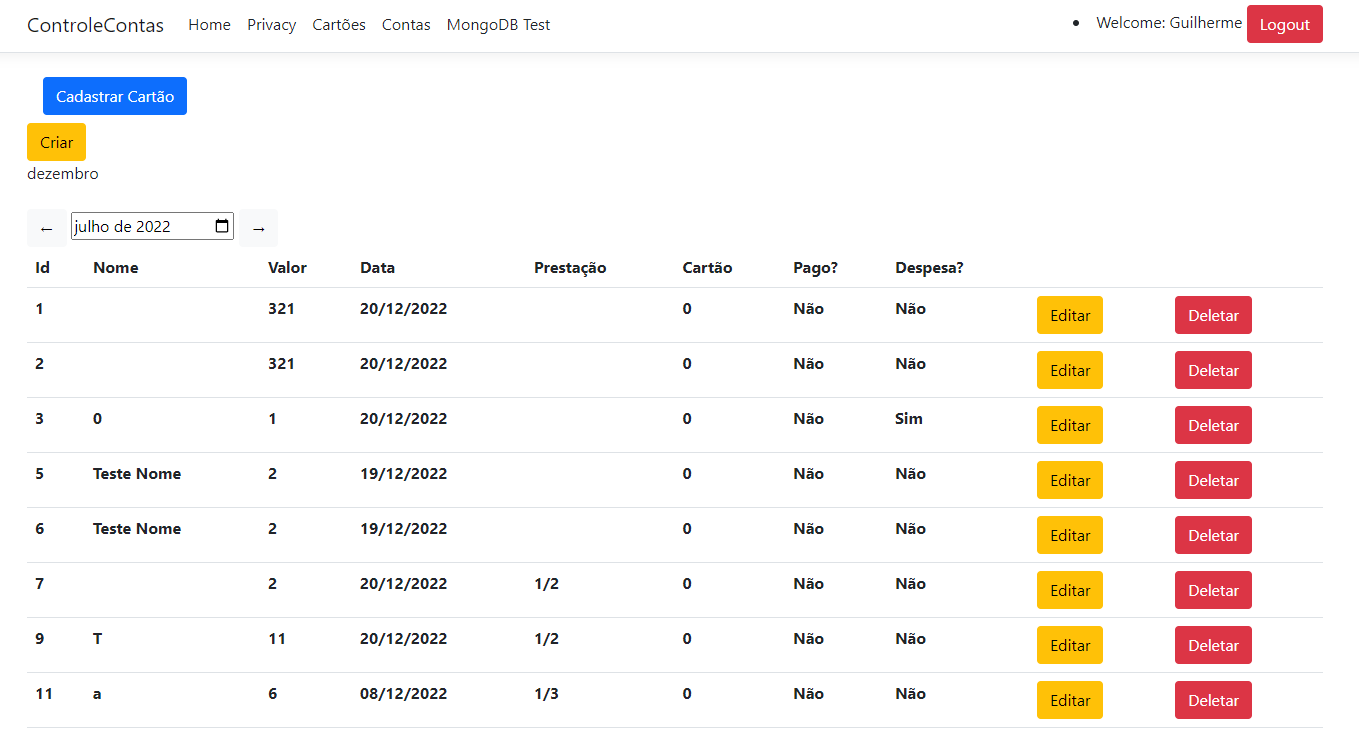Click the valor 321 in row 1
The height and width of the screenshot is (747, 1359).
click(281, 309)
